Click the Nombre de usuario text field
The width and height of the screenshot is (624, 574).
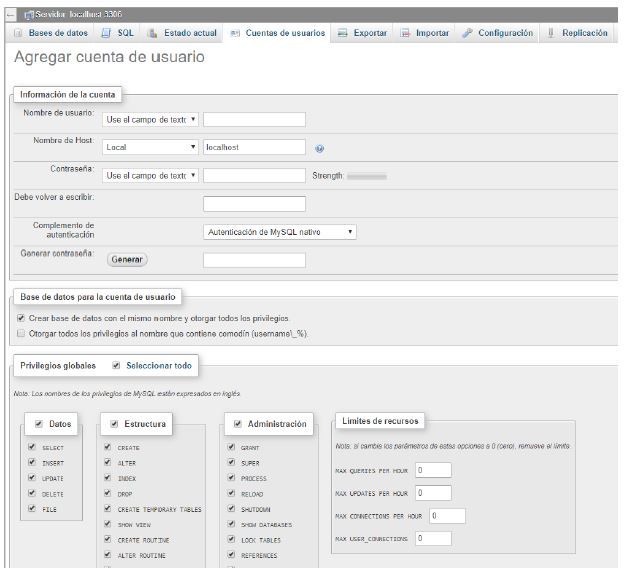tap(254, 119)
